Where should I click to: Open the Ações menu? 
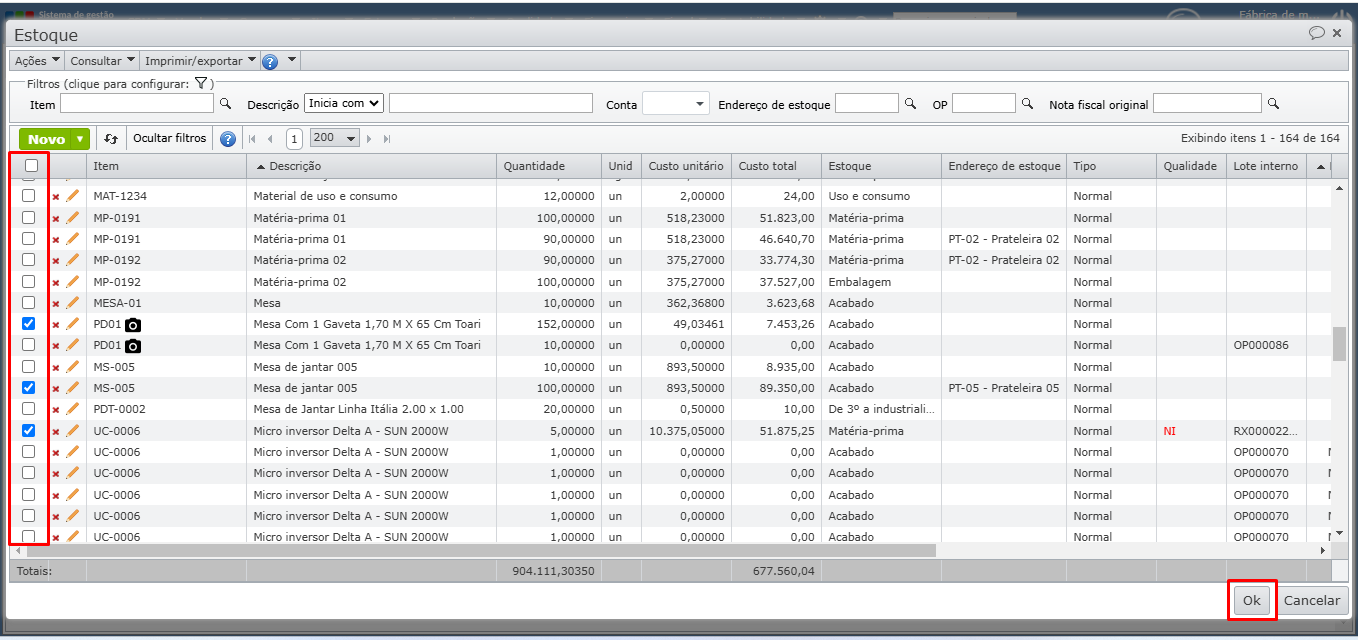click(37, 61)
